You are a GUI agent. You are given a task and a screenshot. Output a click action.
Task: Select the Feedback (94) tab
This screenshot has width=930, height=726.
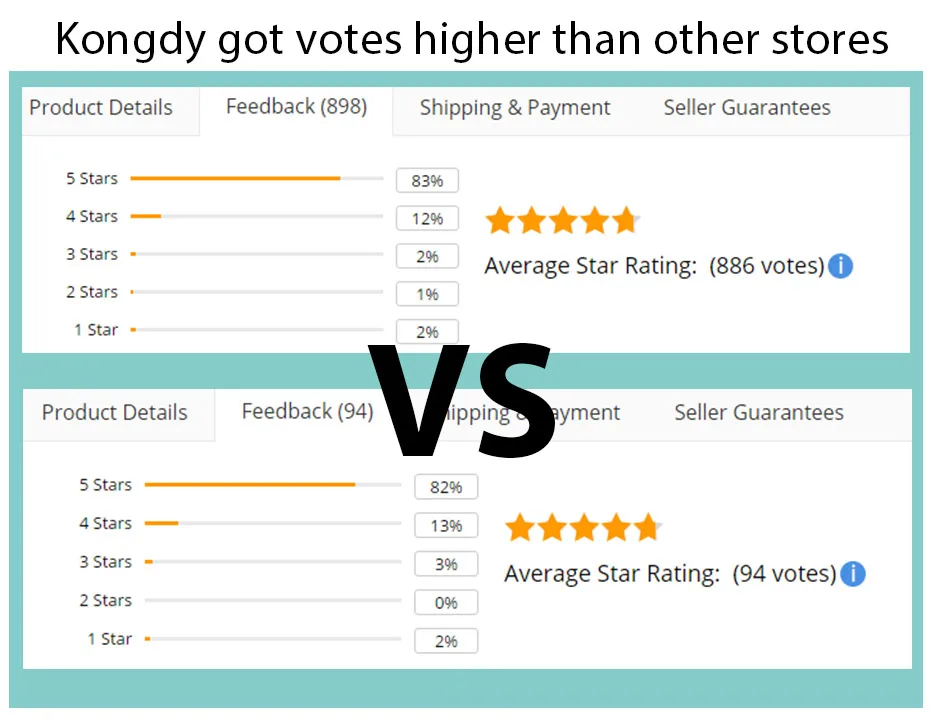[x=307, y=412]
